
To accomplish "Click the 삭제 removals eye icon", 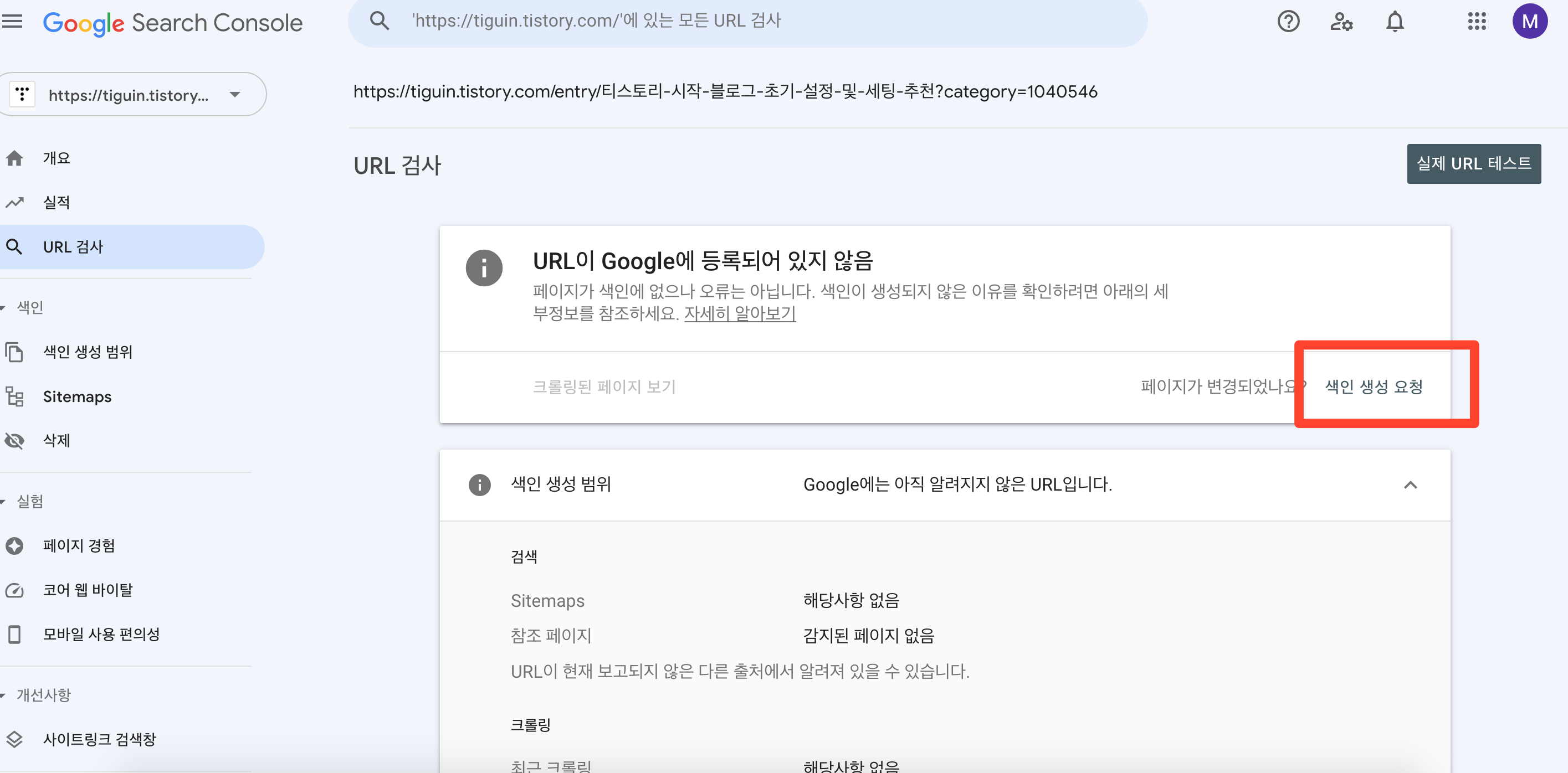I will point(14,440).
